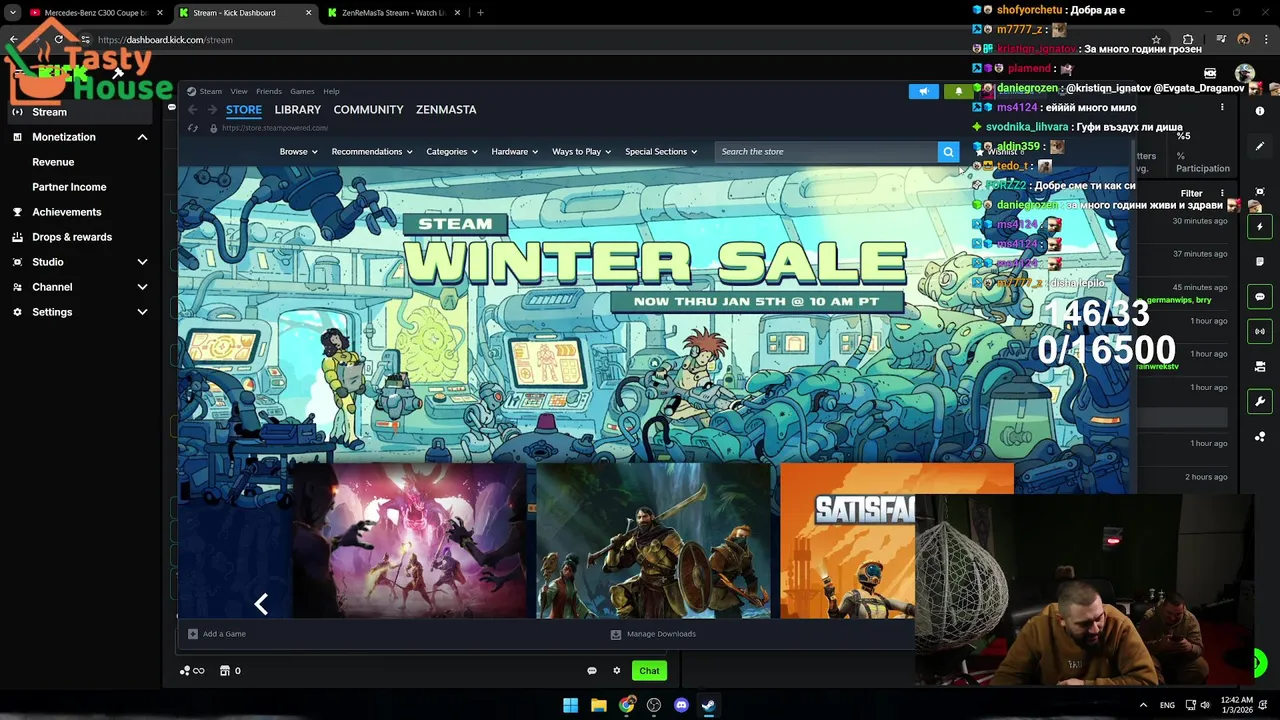Open Discord from the taskbar

(681, 705)
